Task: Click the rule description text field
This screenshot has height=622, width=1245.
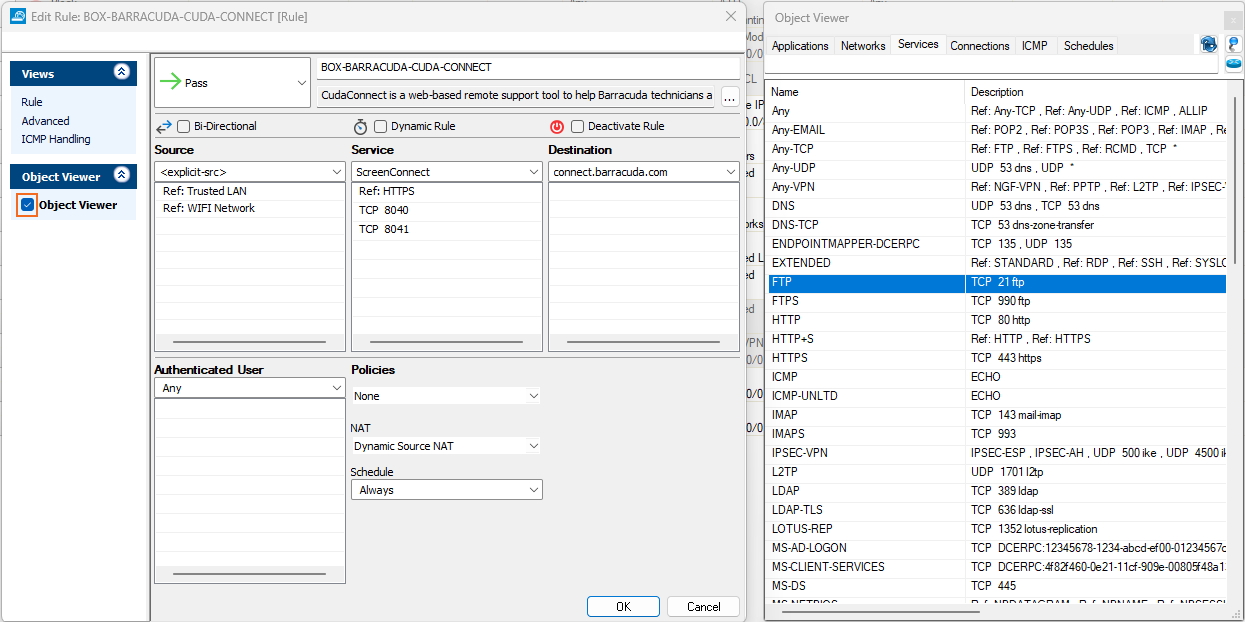Action: tap(516, 96)
